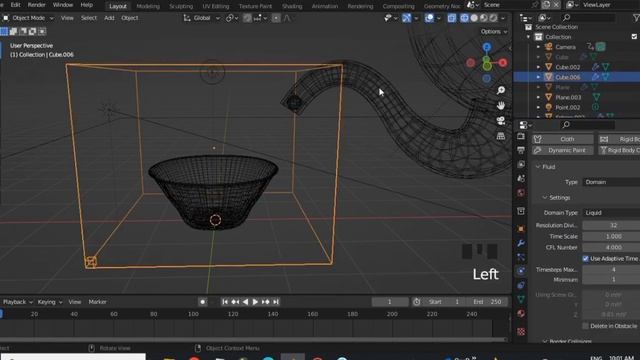Image resolution: width=640 pixels, height=360 pixels.
Task: Open the Modifier wrench properties tab
Action: [521, 243]
